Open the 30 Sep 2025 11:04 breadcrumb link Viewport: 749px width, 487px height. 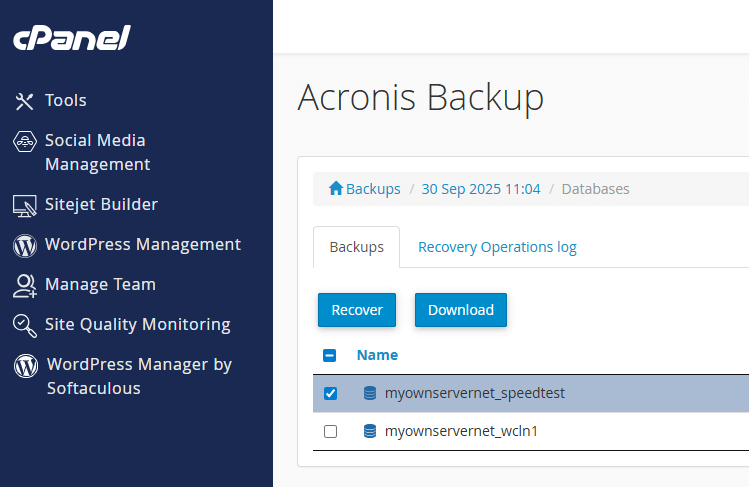pos(481,189)
